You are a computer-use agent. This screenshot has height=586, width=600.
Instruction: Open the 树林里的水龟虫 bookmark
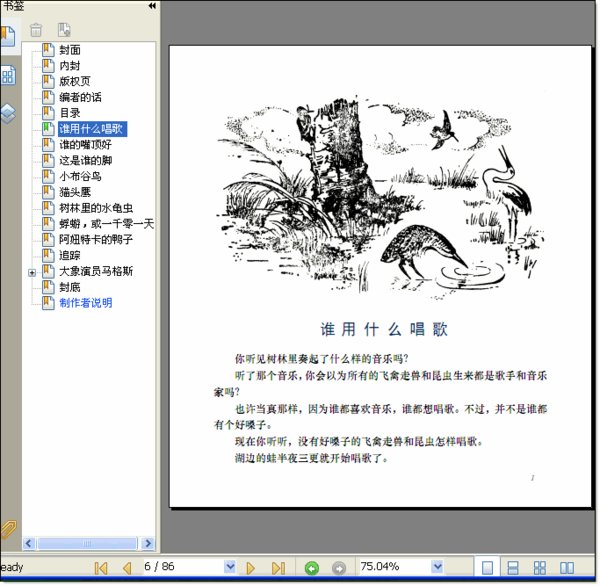pyautogui.click(x=96, y=208)
